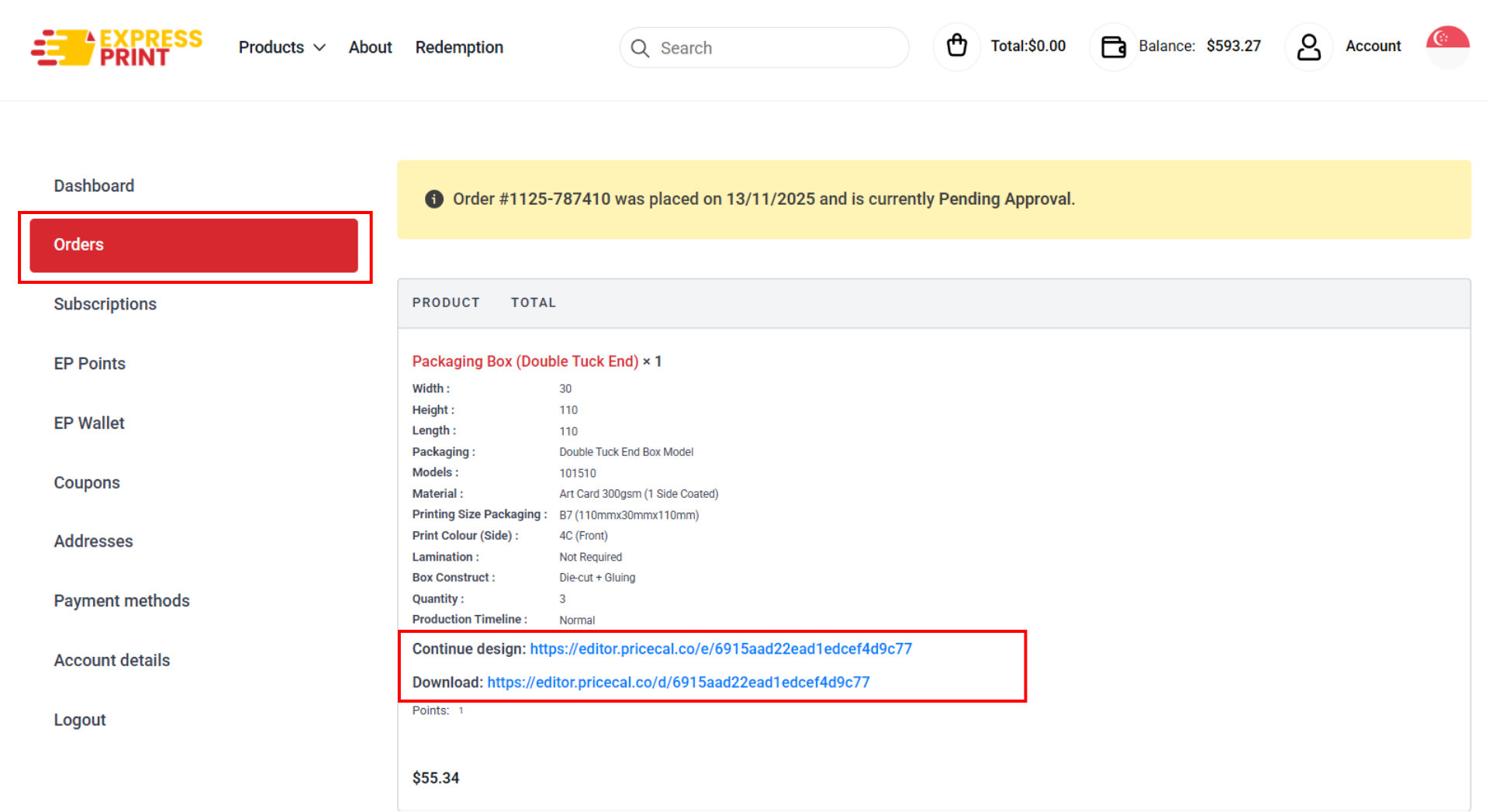Image resolution: width=1489 pixels, height=812 pixels.
Task: View Subscriptions in account menu
Action: [x=105, y=304]
